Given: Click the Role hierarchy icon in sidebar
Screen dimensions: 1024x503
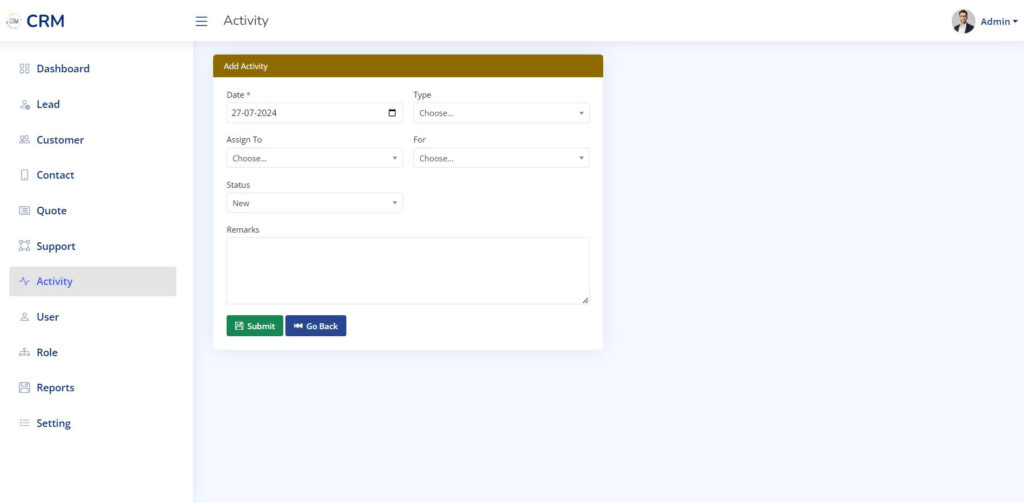Looking at the screenshot, I should point(25,353).
